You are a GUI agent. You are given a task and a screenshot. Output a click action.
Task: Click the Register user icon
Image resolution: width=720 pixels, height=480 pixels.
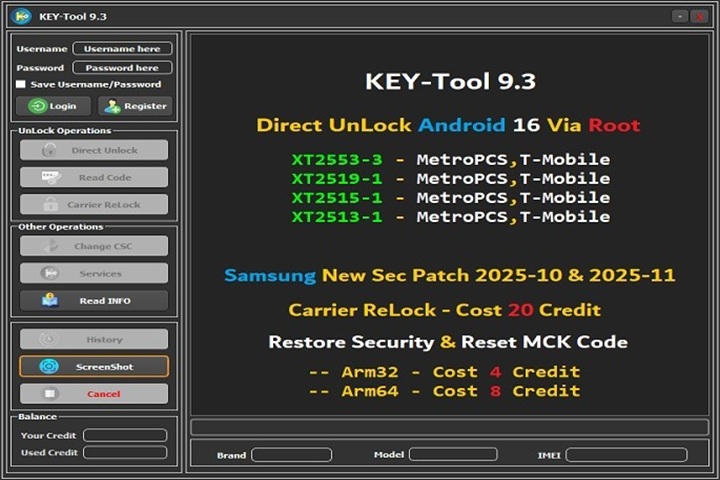point(111,106)
